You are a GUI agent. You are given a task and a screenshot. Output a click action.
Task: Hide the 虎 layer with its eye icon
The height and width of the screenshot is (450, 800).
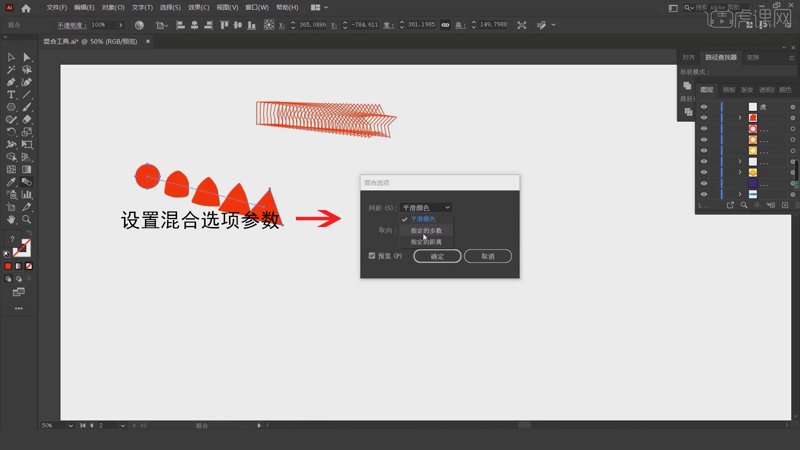point(704,107)
